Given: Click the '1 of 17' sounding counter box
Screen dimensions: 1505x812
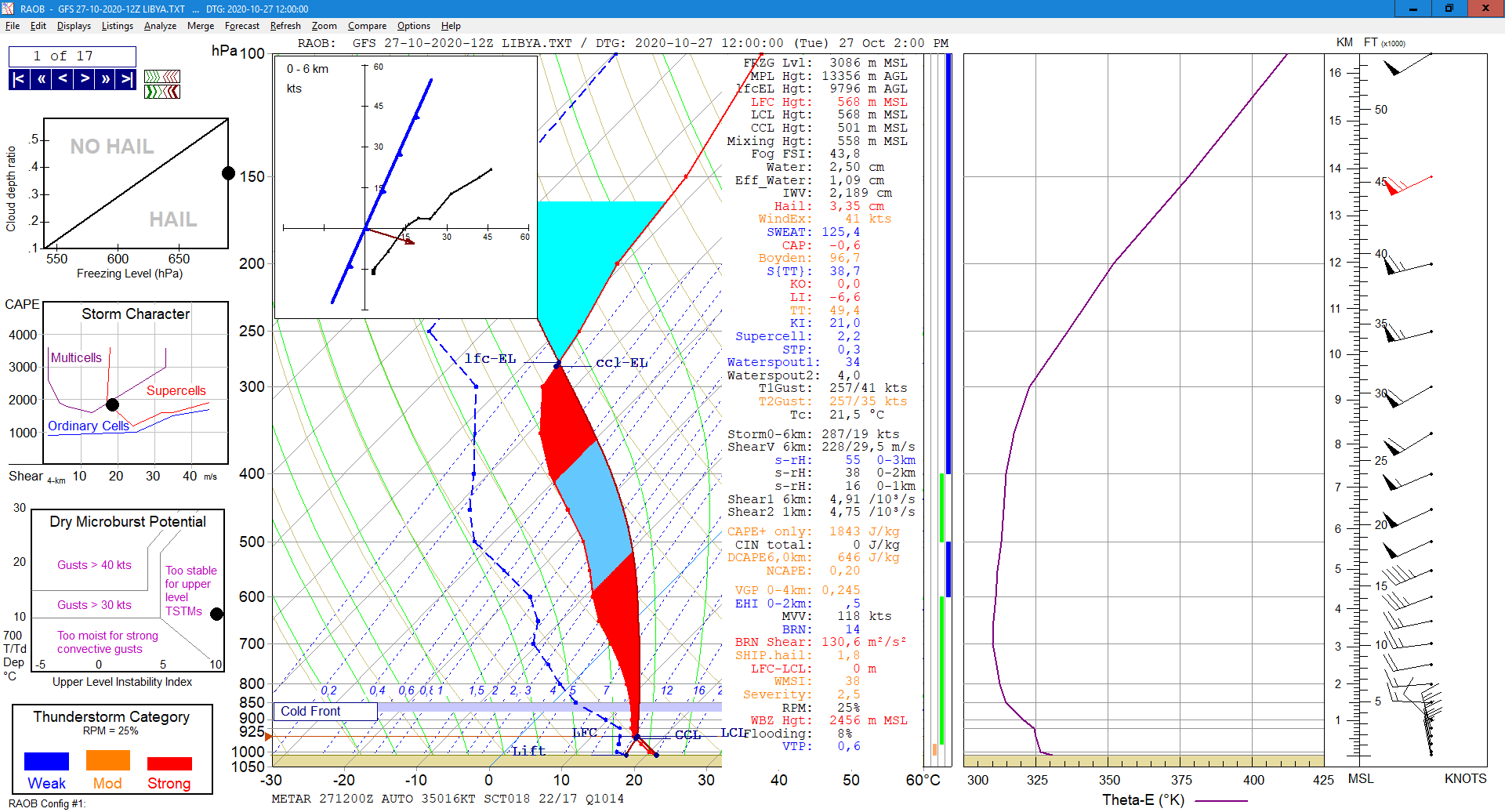Looking at the screenshot, I should (x=72, y=56).
